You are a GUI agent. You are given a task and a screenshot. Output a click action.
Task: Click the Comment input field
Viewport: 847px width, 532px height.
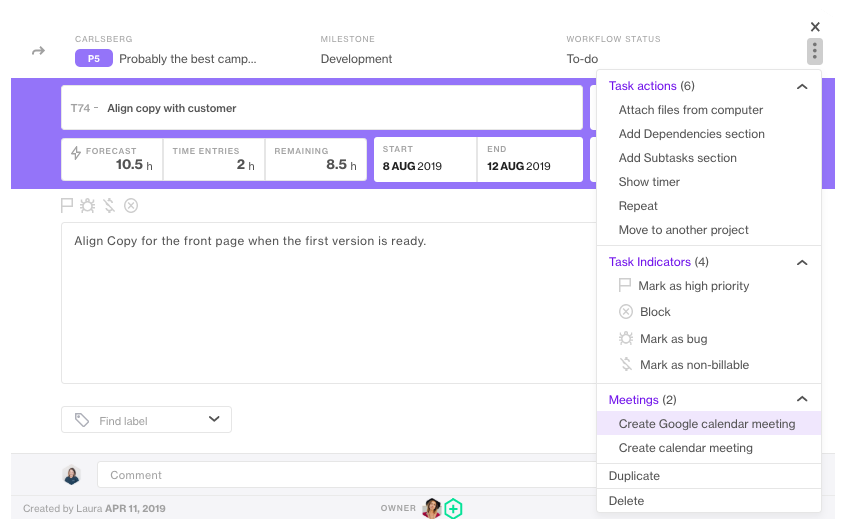(x=346, y=475)
